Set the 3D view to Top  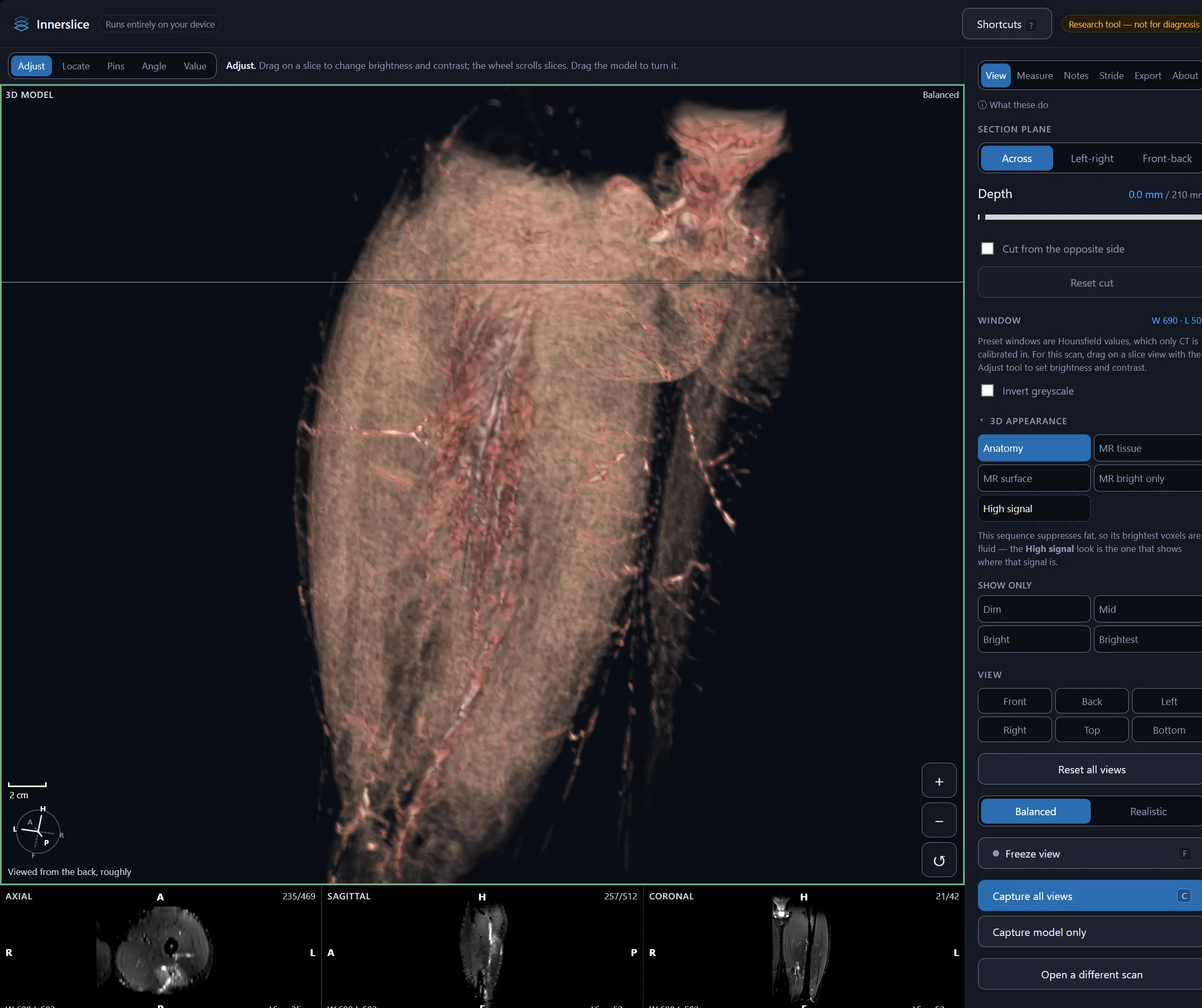coord(1091,730)
